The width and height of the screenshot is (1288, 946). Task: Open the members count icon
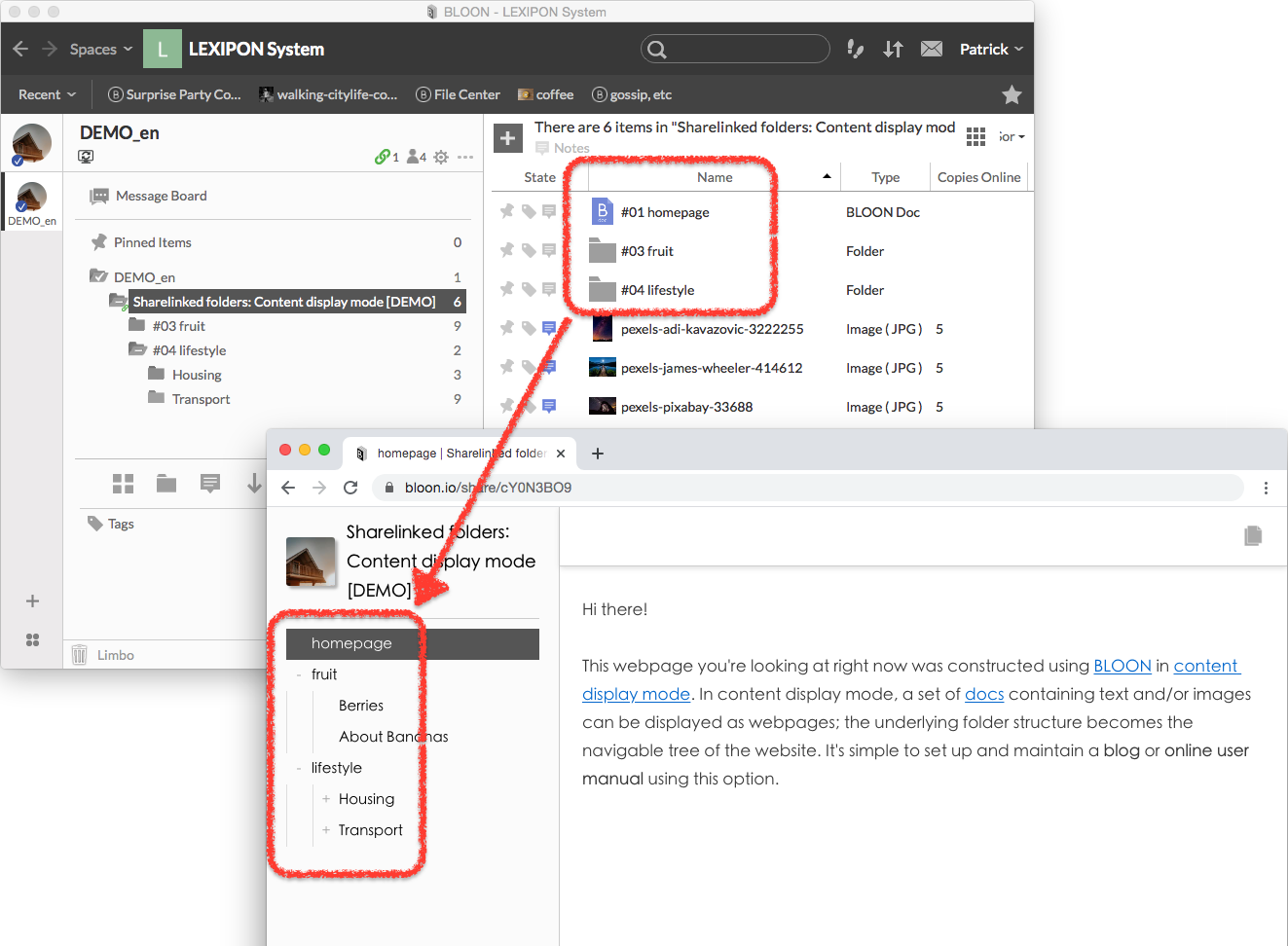(x=417, y=157)
